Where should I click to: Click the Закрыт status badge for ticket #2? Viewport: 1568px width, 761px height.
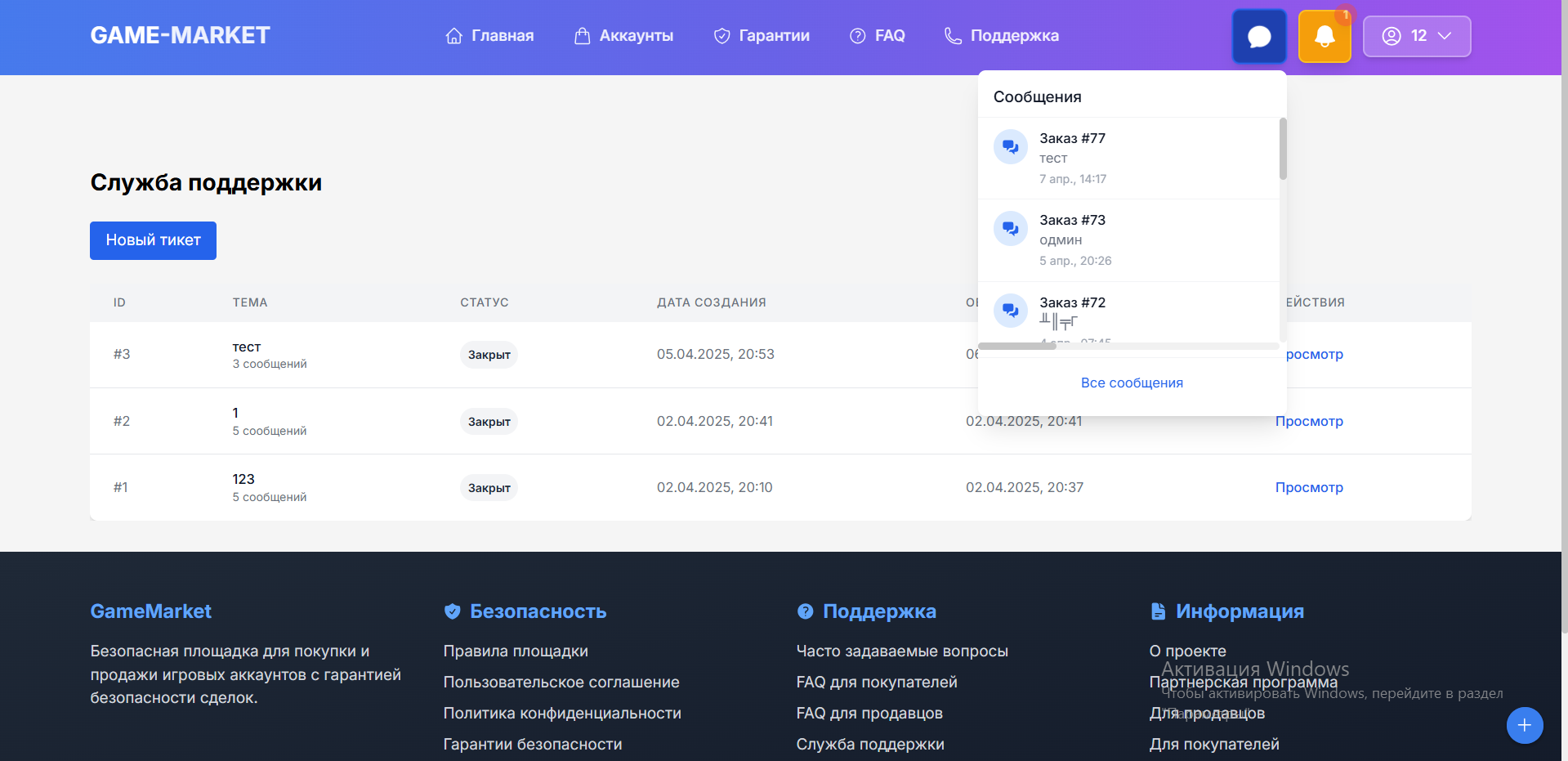tap(489, 422)
